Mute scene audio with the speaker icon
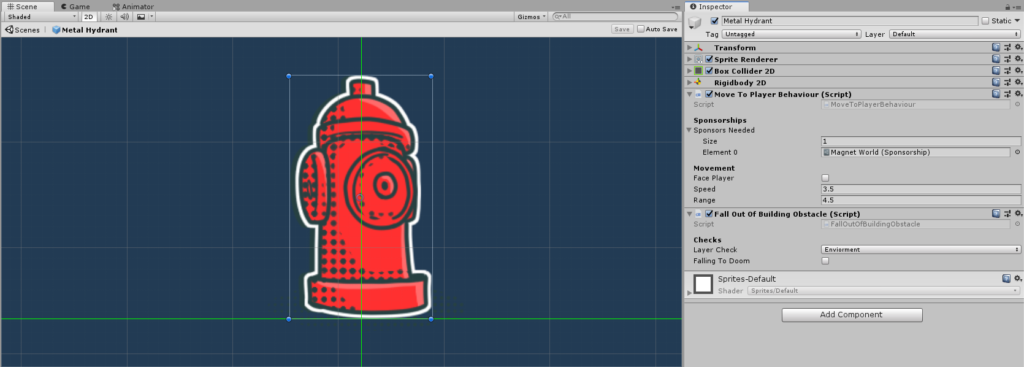The width and height of the screenshot is (1024, 367). [x=124, y=16]
